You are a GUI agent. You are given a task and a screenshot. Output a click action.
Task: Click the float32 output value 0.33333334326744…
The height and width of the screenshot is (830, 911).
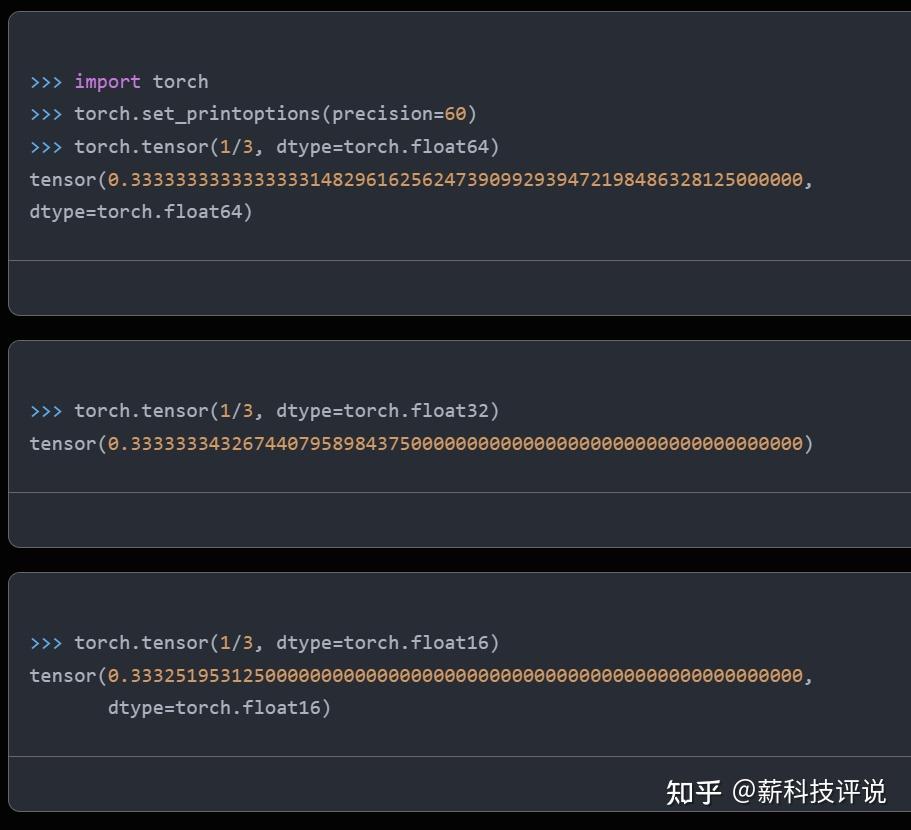[x=455, y=443]
